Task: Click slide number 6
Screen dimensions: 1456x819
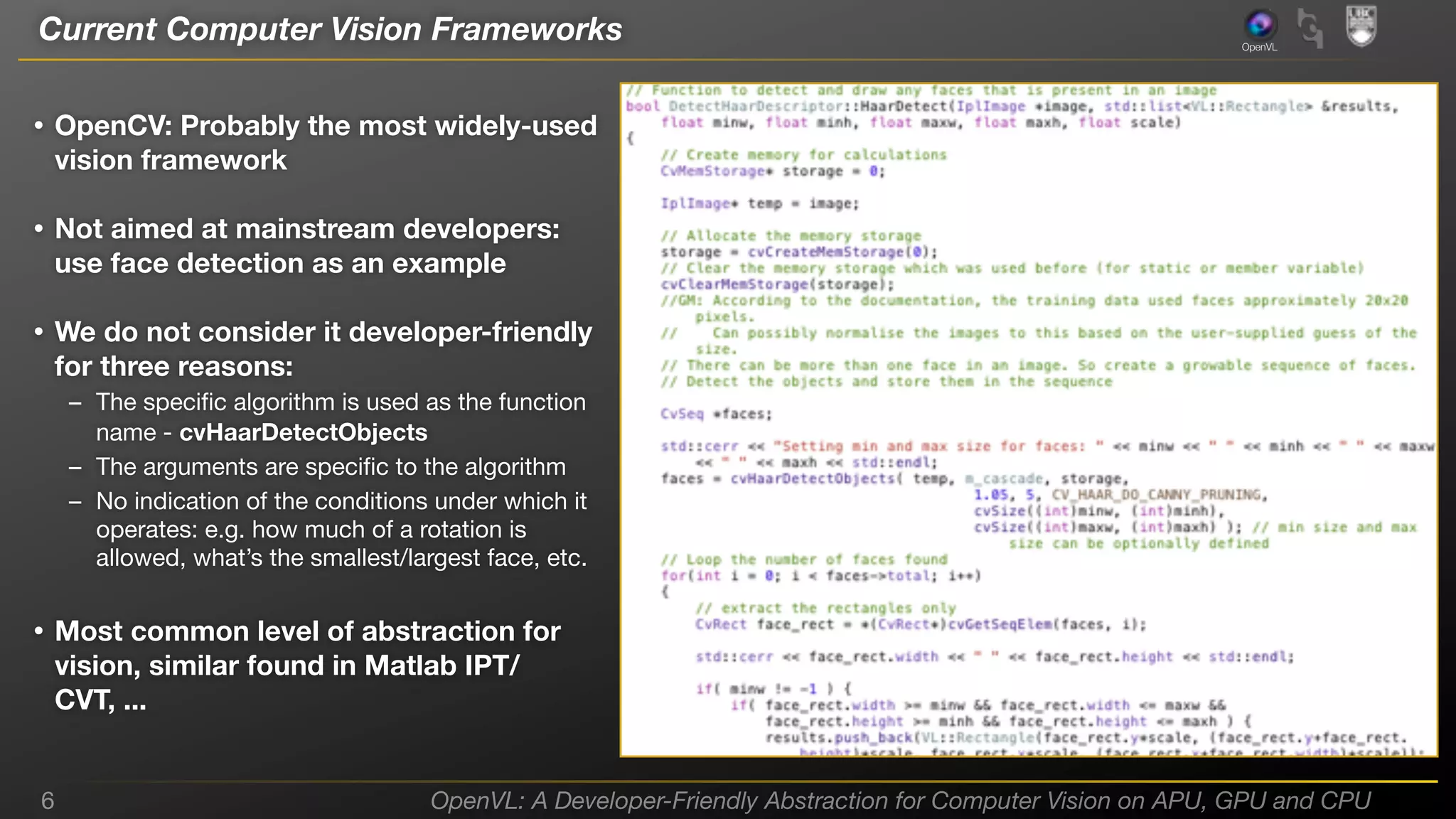Action: coord(48,801)
